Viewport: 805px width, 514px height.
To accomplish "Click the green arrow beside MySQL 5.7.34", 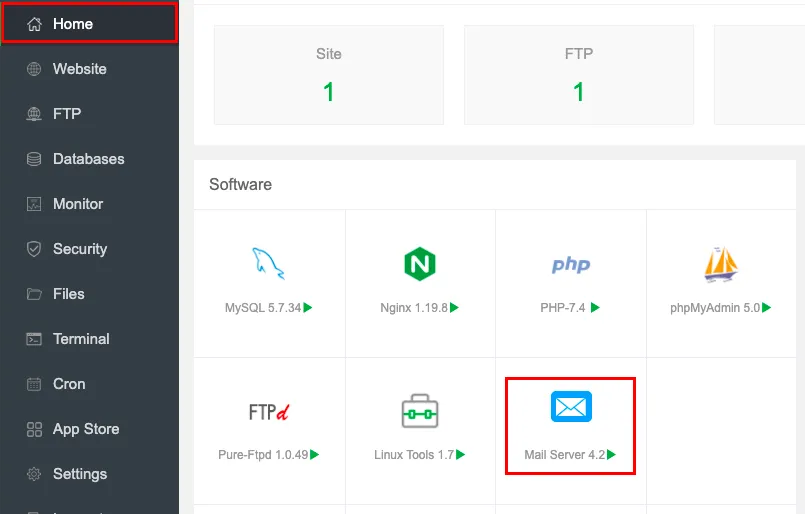I will (308, 308).
